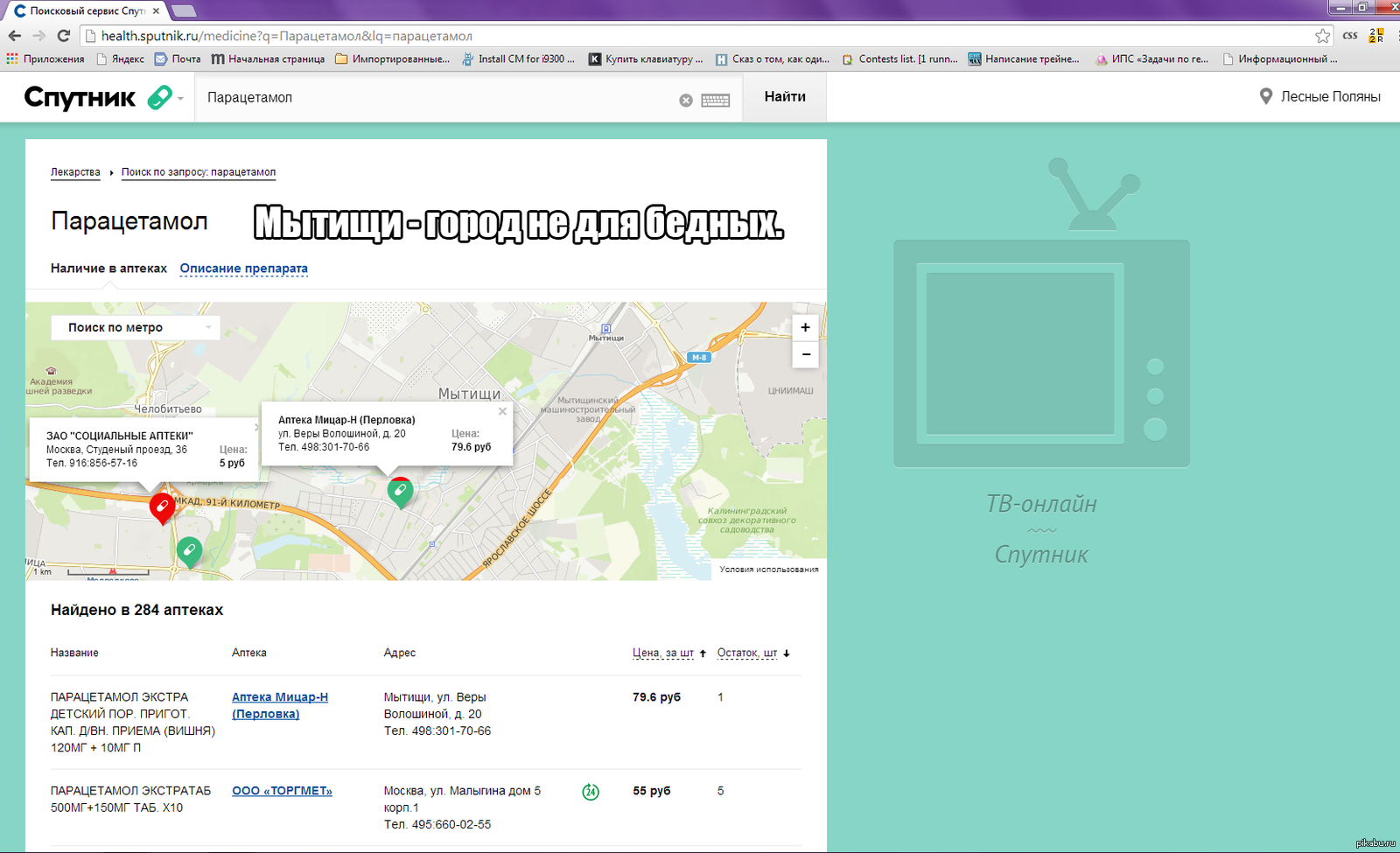Open ИПС Задачи по ге bookmark

1151,59
